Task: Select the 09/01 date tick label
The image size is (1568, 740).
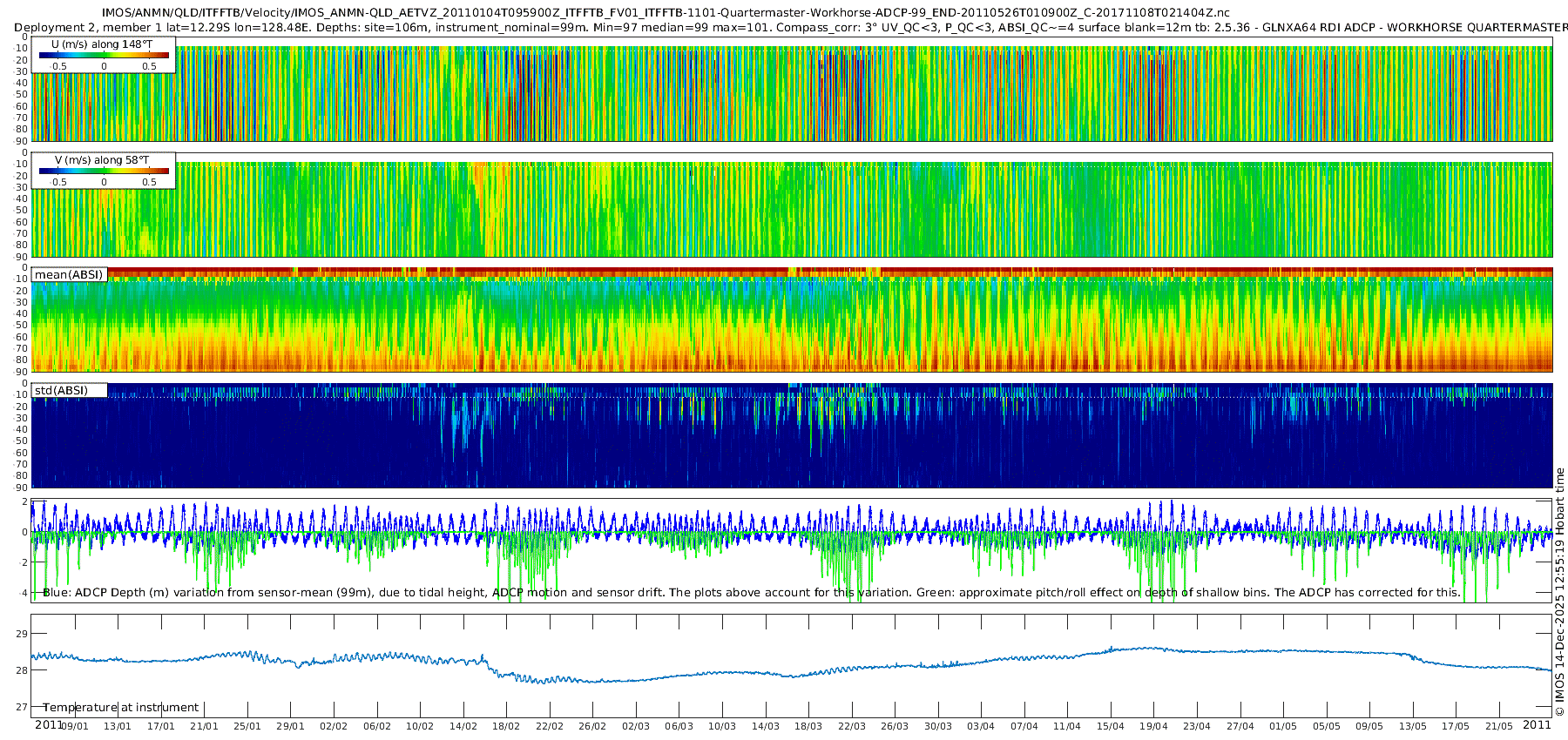Action: tap(74, 727)
